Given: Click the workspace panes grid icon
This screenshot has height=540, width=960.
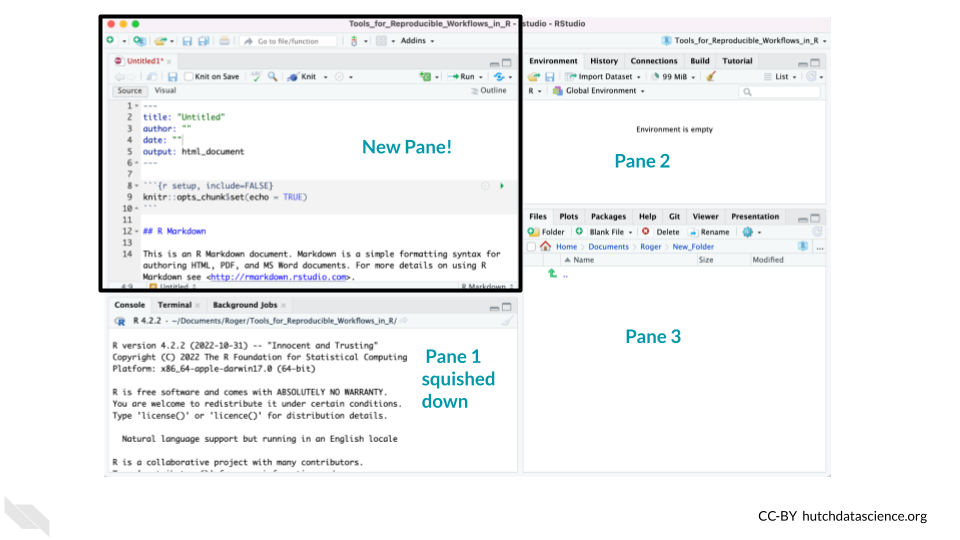Looking at the screenshot, I should 381,41.
